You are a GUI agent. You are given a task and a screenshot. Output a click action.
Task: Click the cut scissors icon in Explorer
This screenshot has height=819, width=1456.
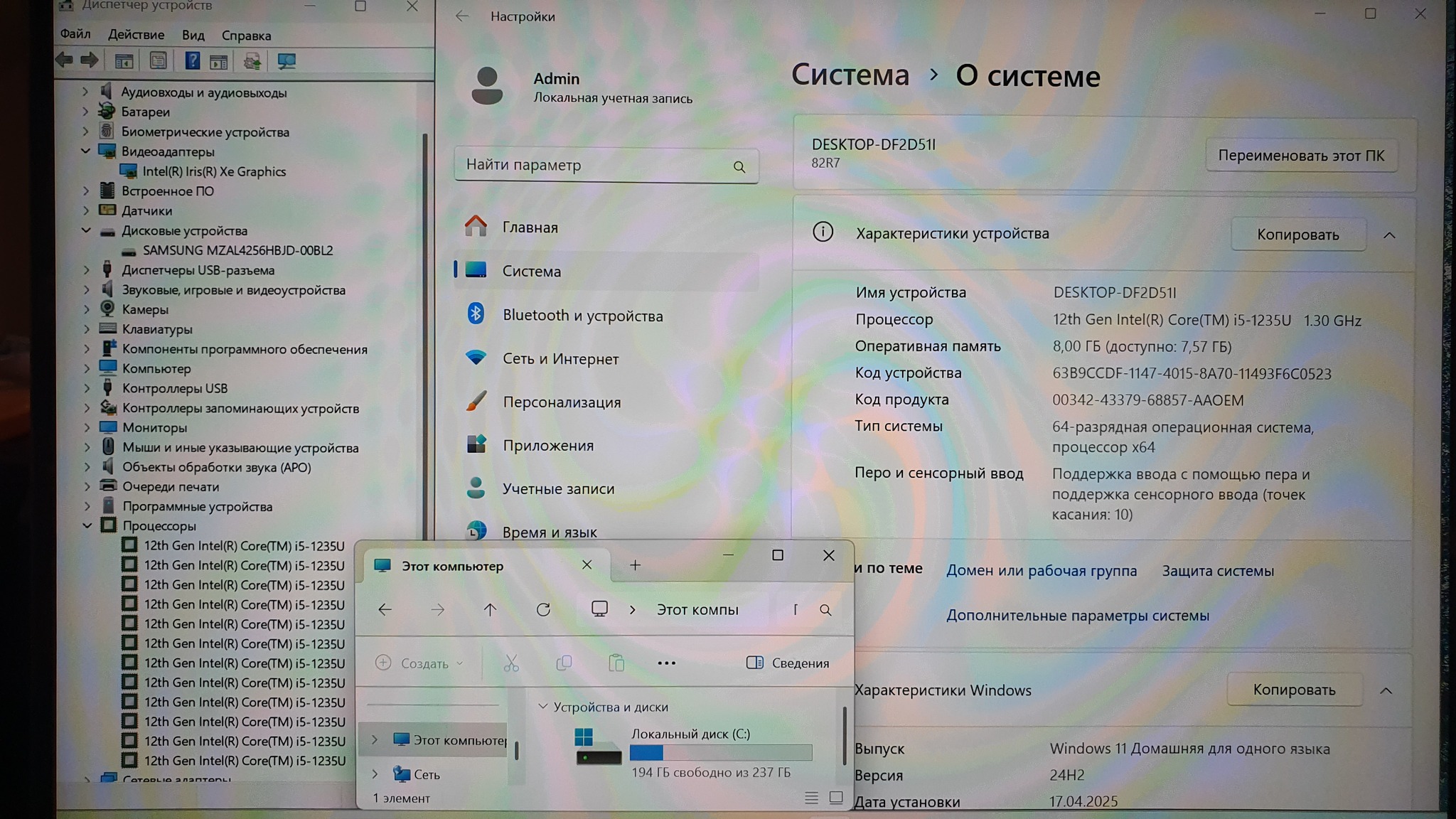(510, 663)
